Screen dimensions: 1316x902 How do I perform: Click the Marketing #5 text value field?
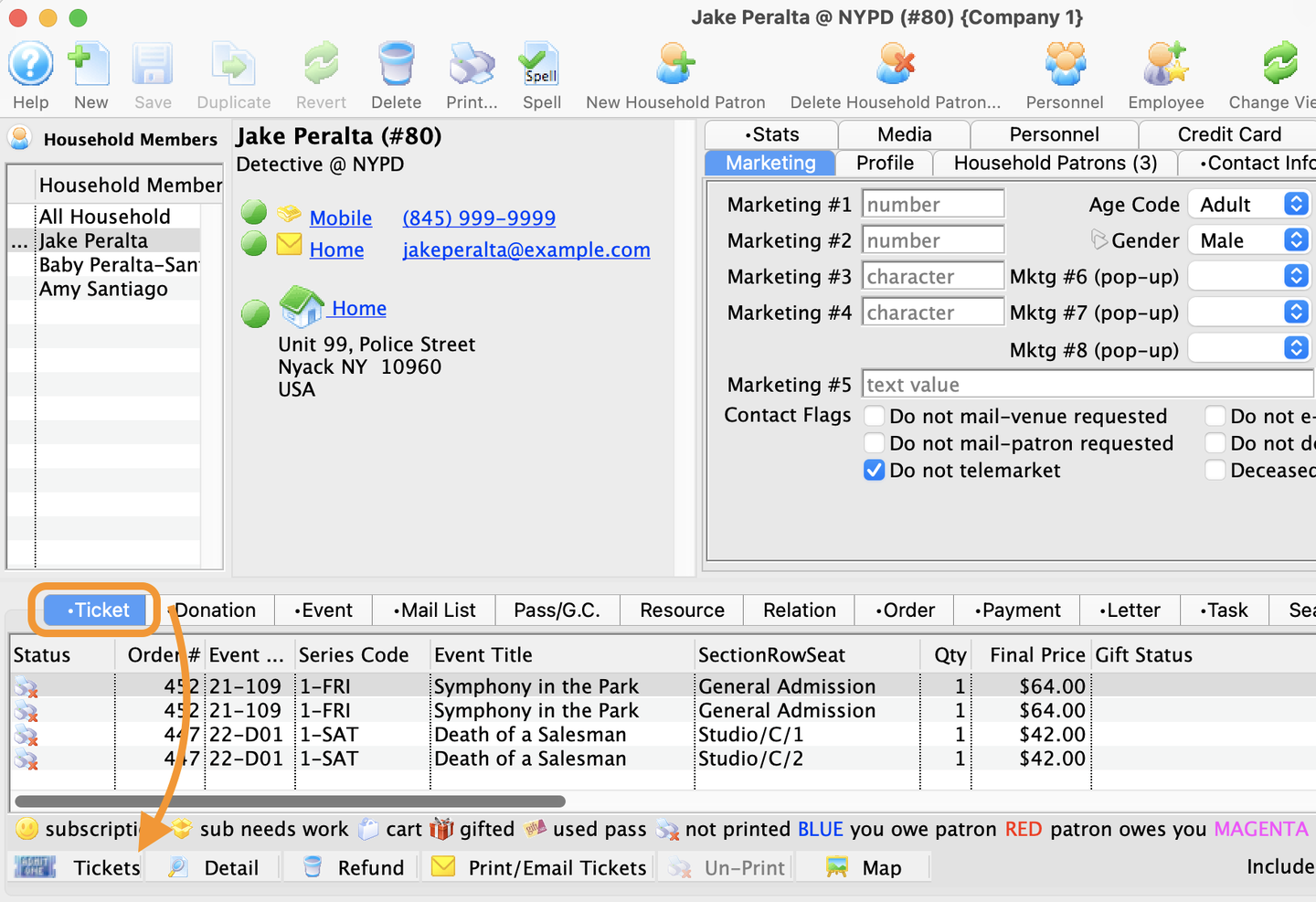click(x=1088, y=385)
